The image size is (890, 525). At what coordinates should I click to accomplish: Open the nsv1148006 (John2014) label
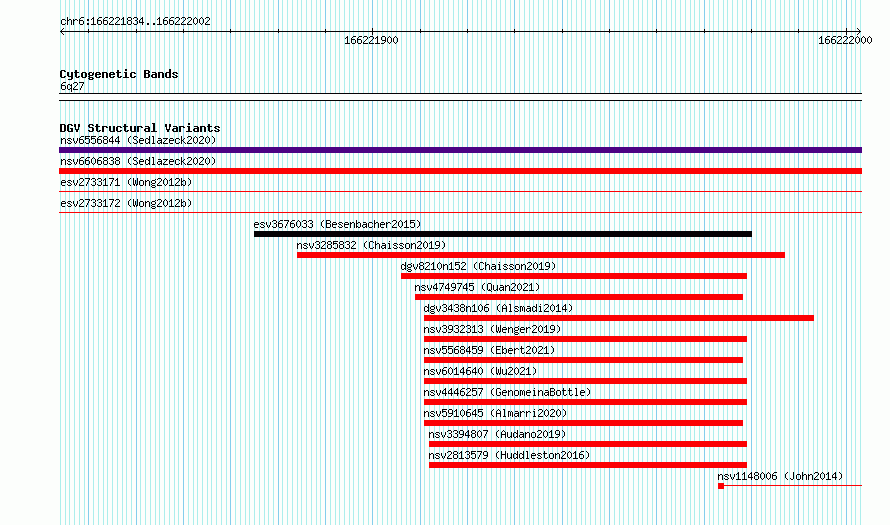coord(780,476)
